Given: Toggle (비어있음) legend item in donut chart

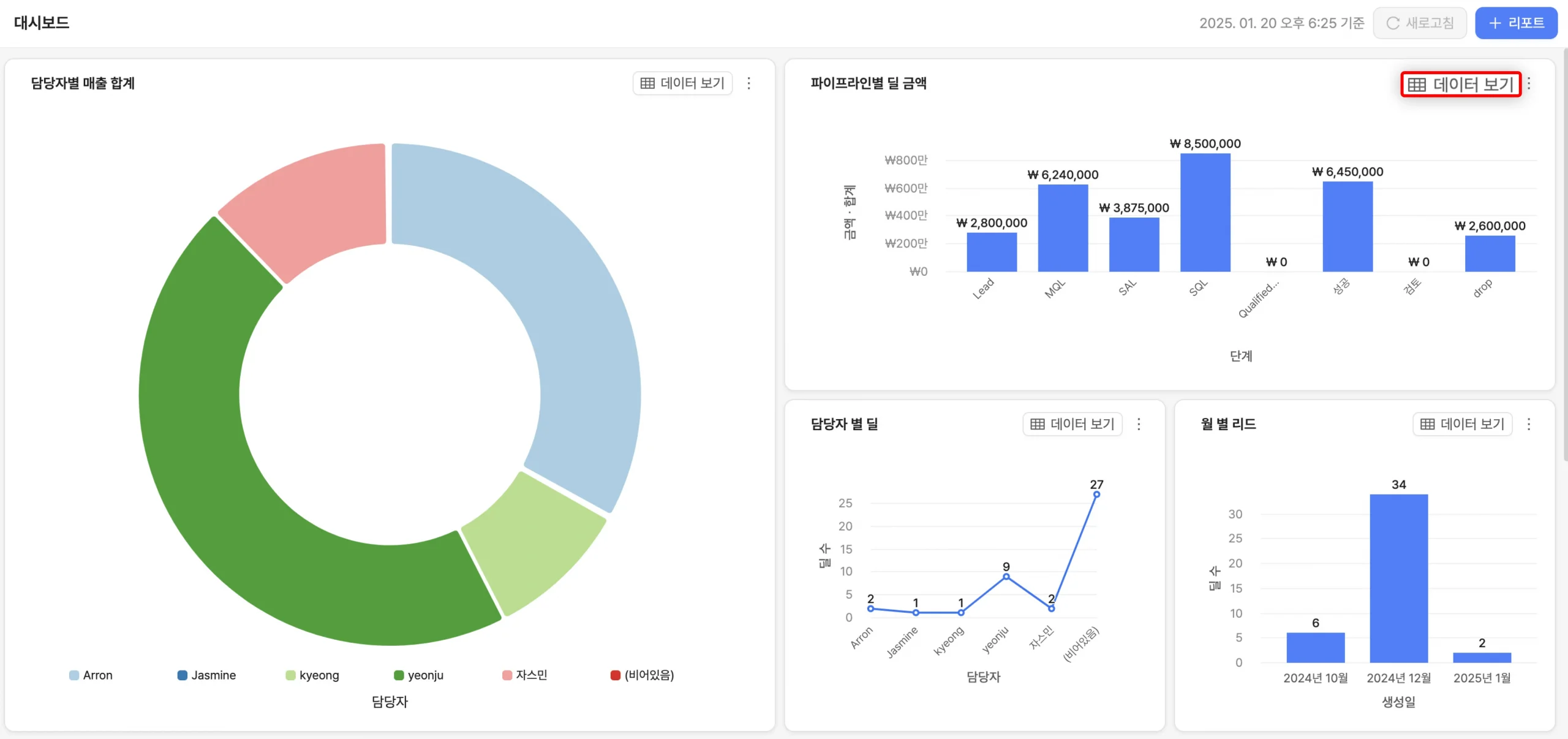Looking at the screenshot, I should [x=642, y=675].
